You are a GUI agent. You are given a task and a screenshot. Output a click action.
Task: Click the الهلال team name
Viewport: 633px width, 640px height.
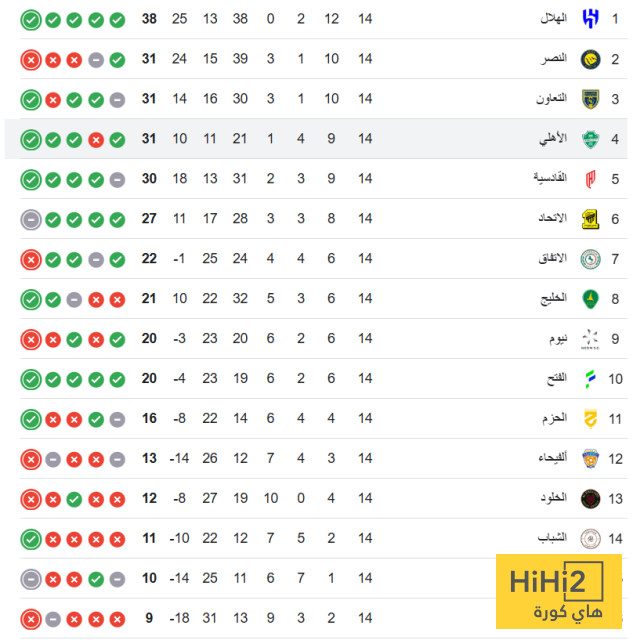click(x=554, y=19)
